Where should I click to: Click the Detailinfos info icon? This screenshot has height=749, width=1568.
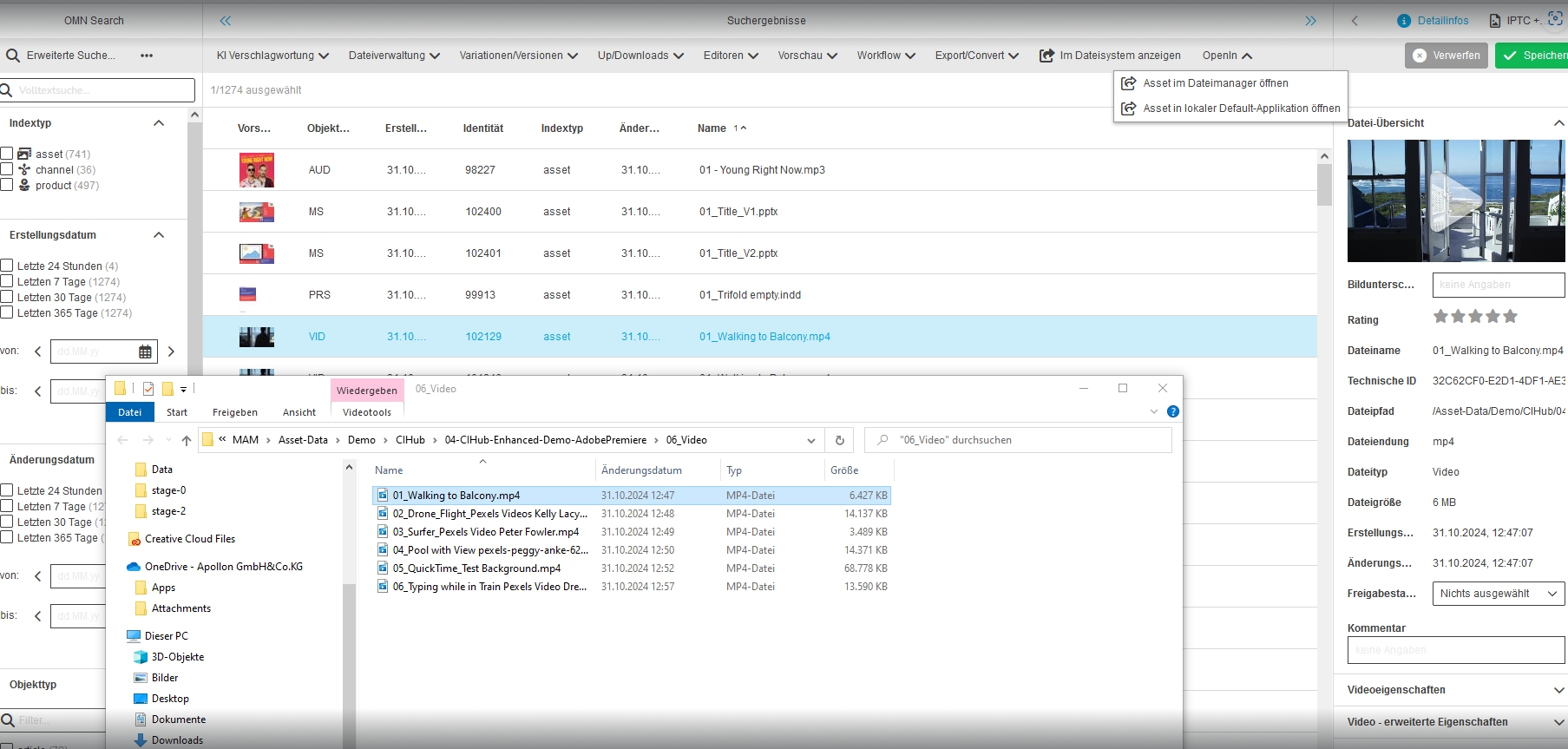point(1403,21)
